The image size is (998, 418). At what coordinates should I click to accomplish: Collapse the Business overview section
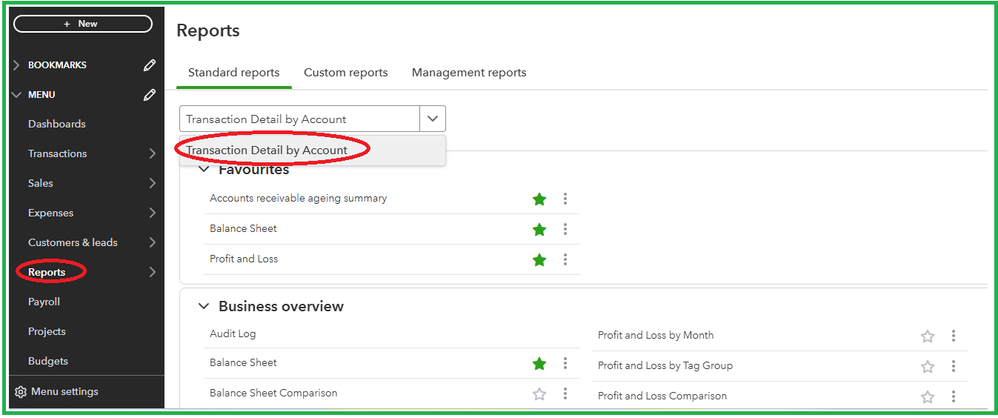[204, 306]
